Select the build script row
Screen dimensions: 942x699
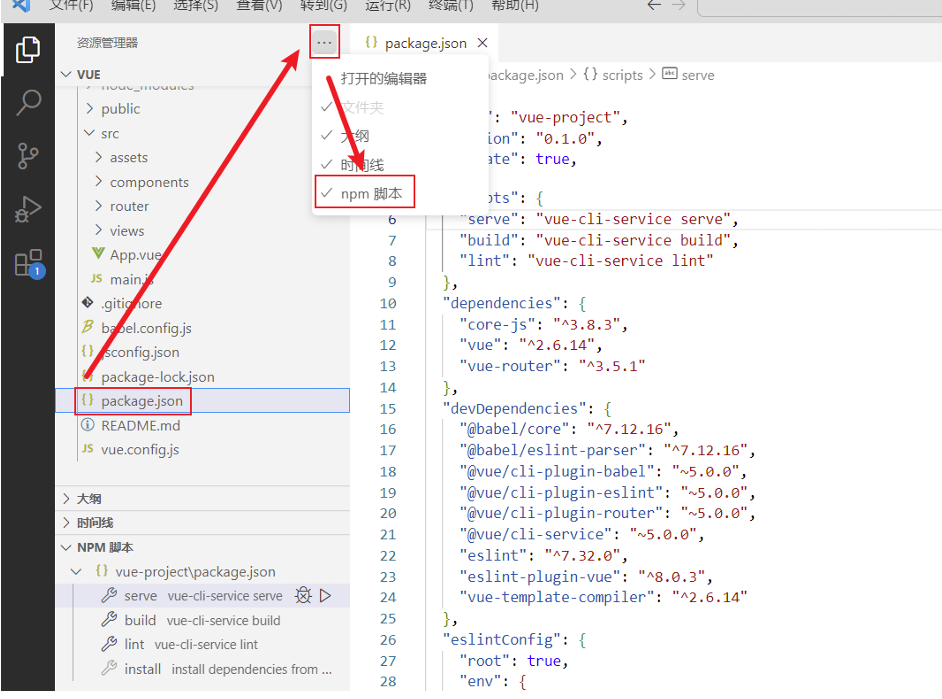click(x=202, y=620)
